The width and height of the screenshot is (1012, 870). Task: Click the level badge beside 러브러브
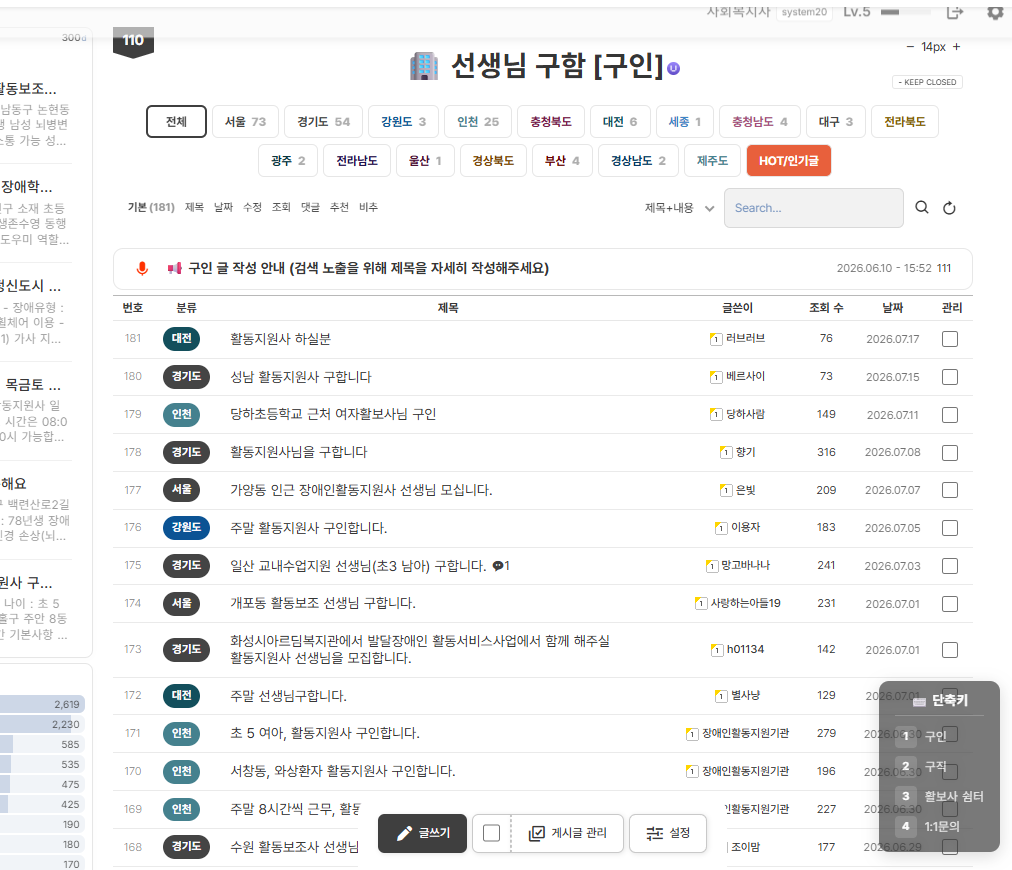click(716, 339)
